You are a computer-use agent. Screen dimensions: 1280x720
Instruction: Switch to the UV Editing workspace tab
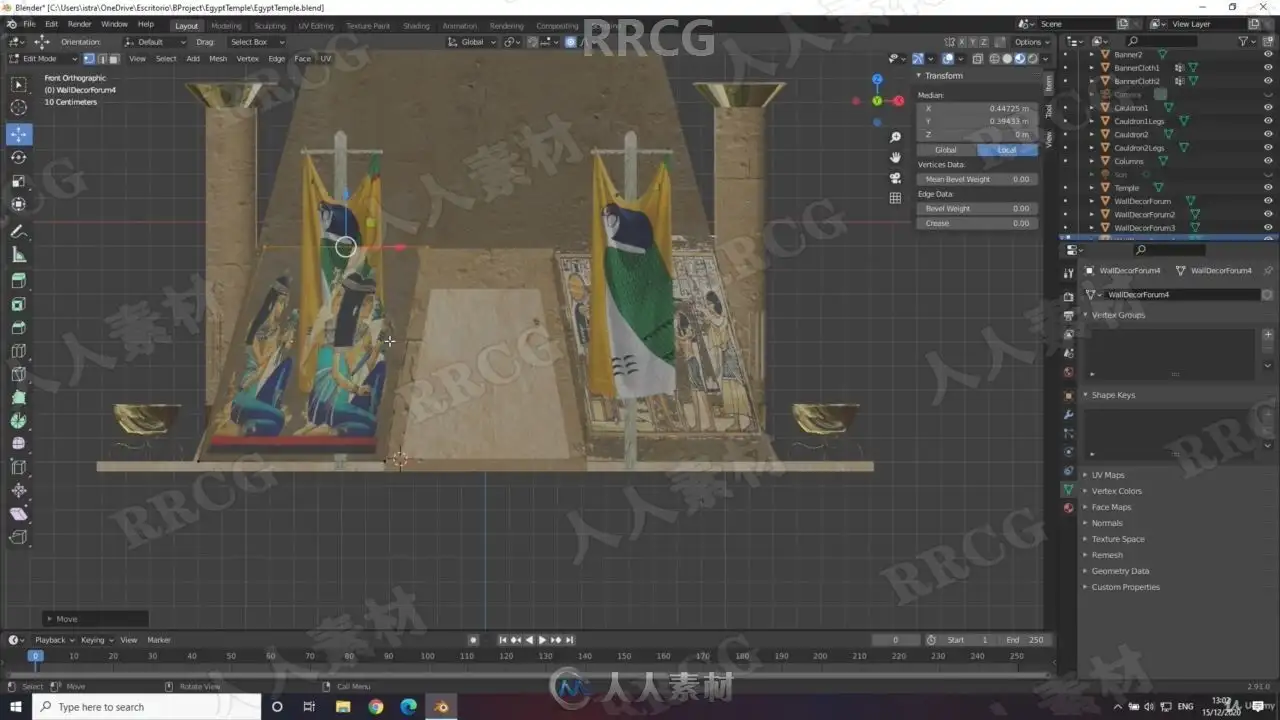[x=316, y=25]
